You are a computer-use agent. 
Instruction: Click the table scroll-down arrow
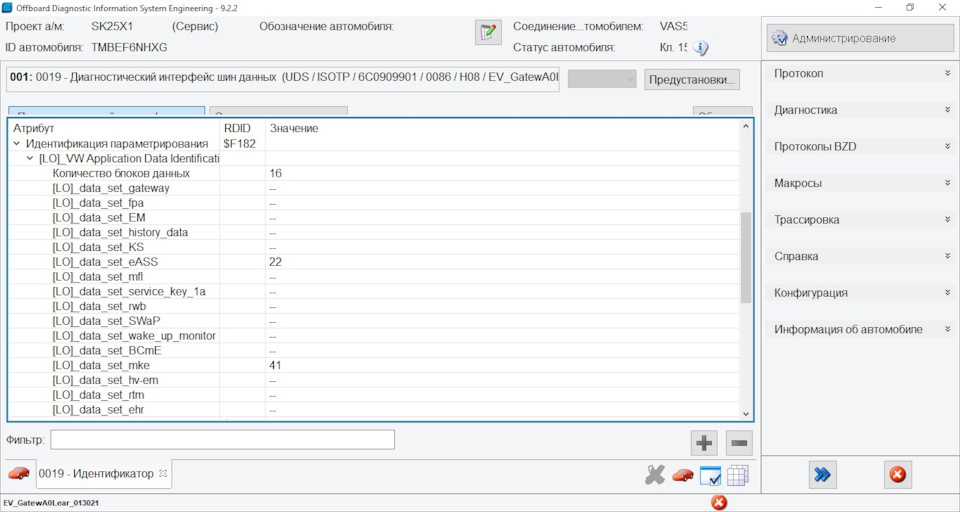pyautogui.click(x=746, y=414)
